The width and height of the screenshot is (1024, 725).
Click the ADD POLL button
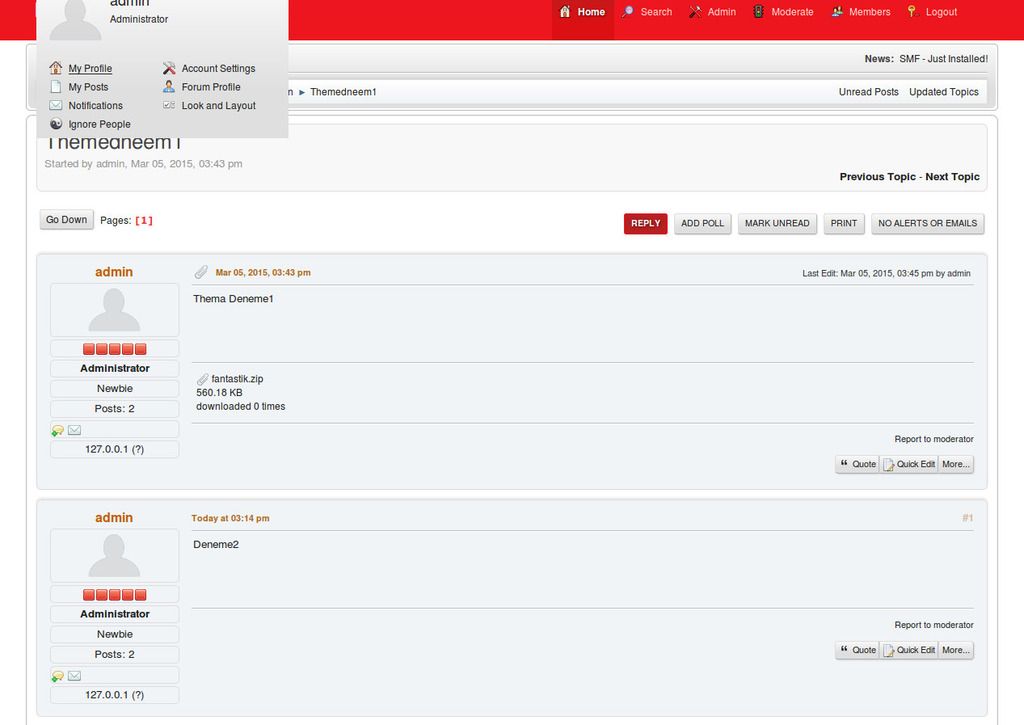point(703,223)
